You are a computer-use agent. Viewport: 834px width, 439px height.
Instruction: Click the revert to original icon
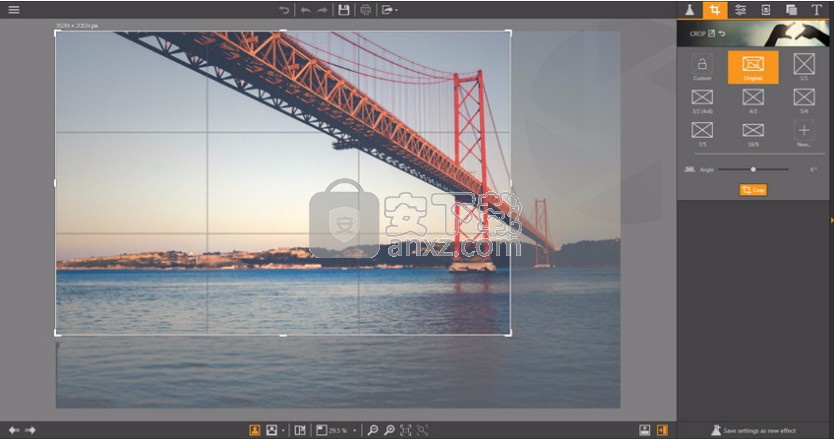284,10
